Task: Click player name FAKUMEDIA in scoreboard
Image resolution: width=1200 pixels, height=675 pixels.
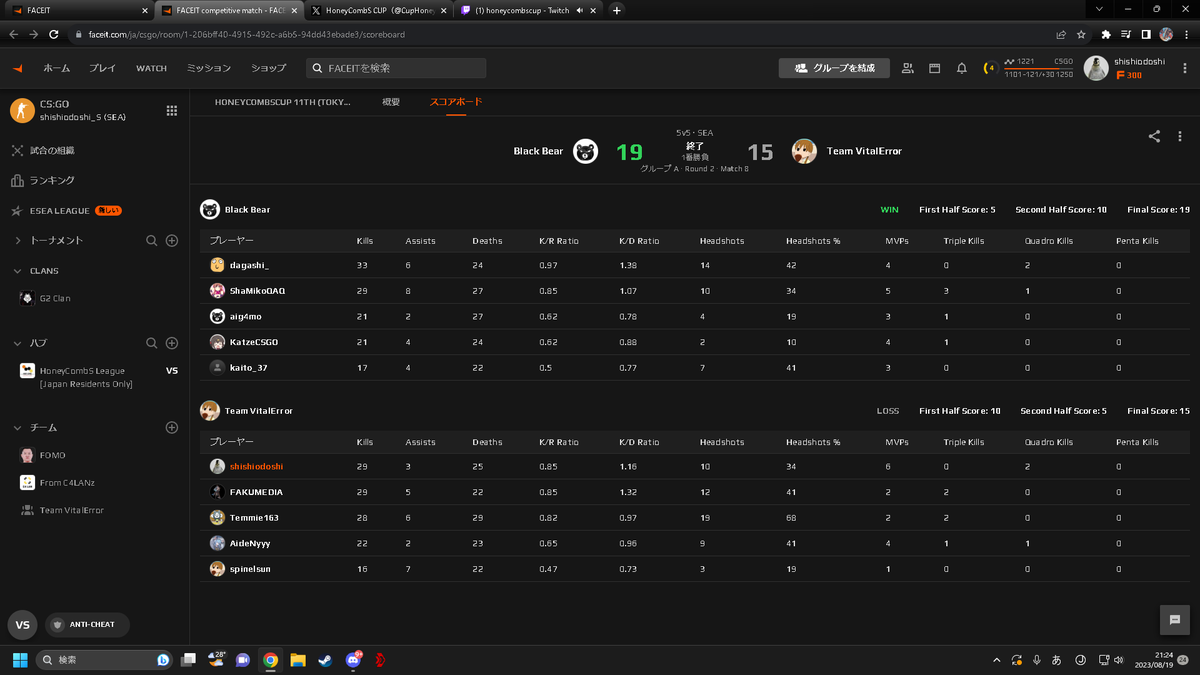Action: pos(256,492)
